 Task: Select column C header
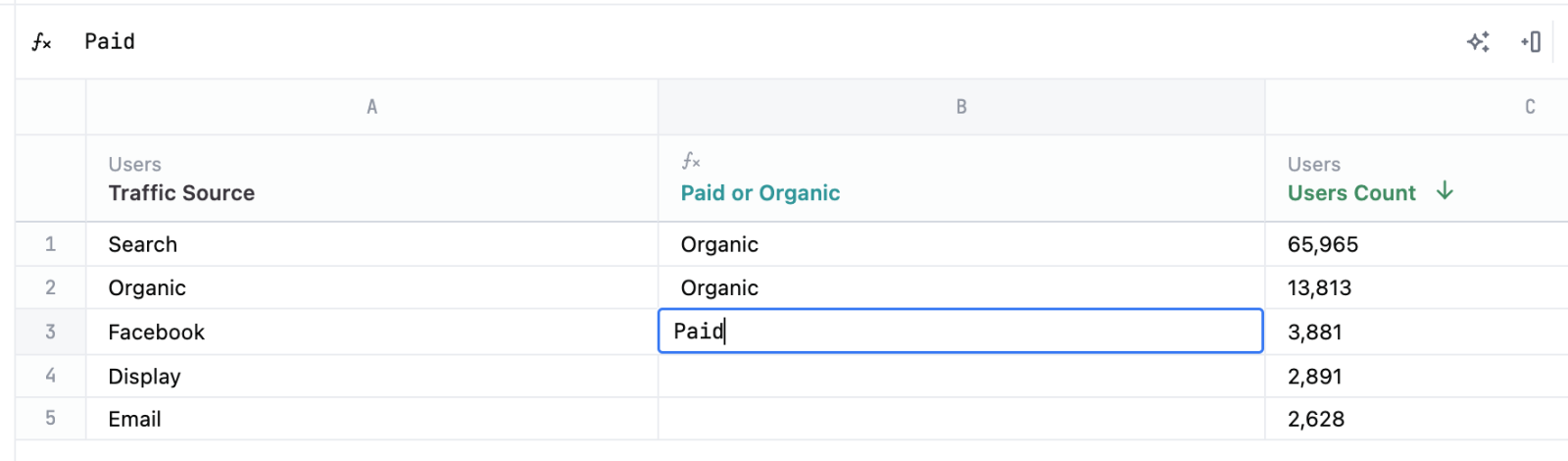tap(1529, 107)
